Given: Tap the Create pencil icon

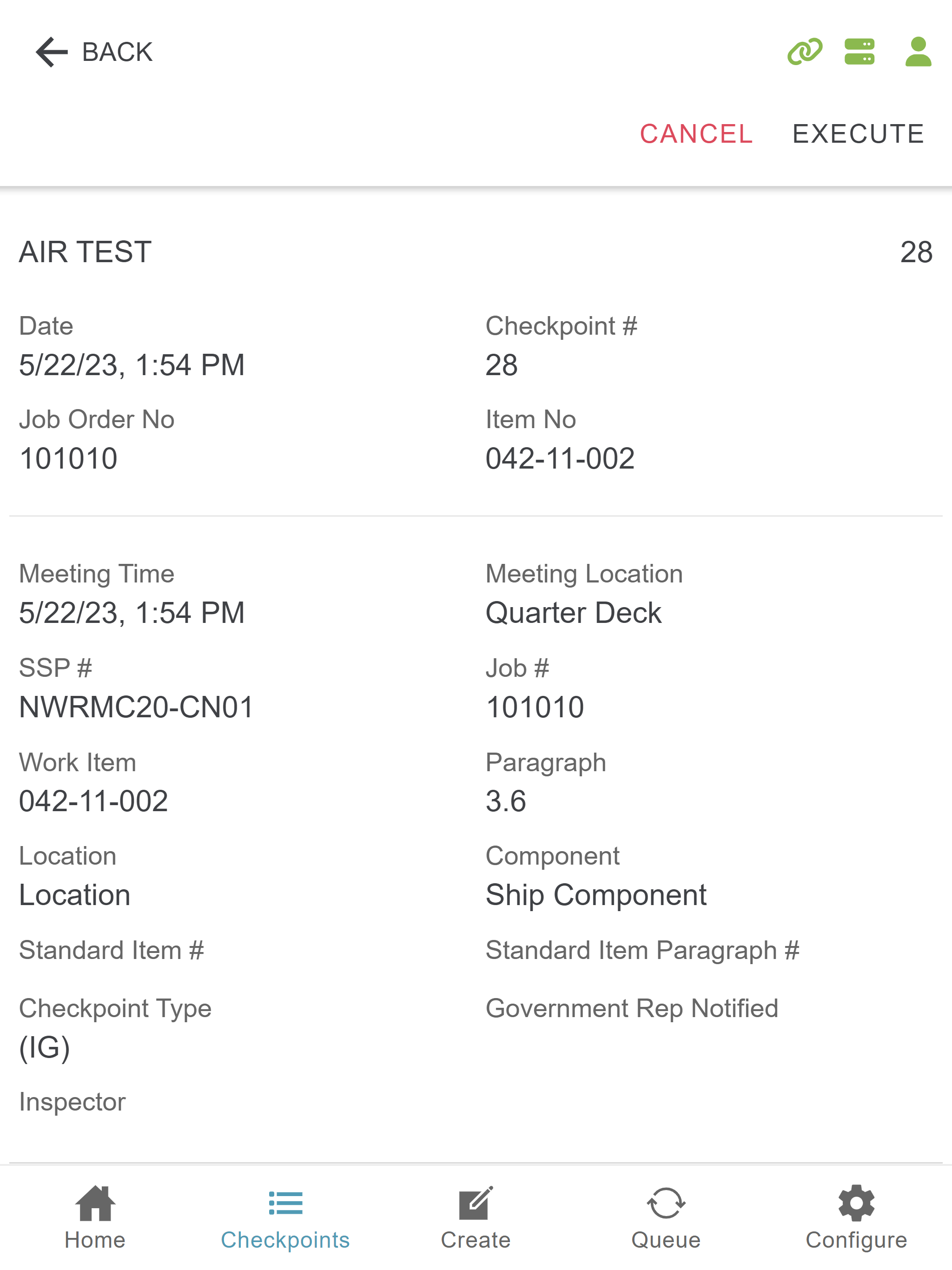Looking at the screenshot, I should point(476,1203).
